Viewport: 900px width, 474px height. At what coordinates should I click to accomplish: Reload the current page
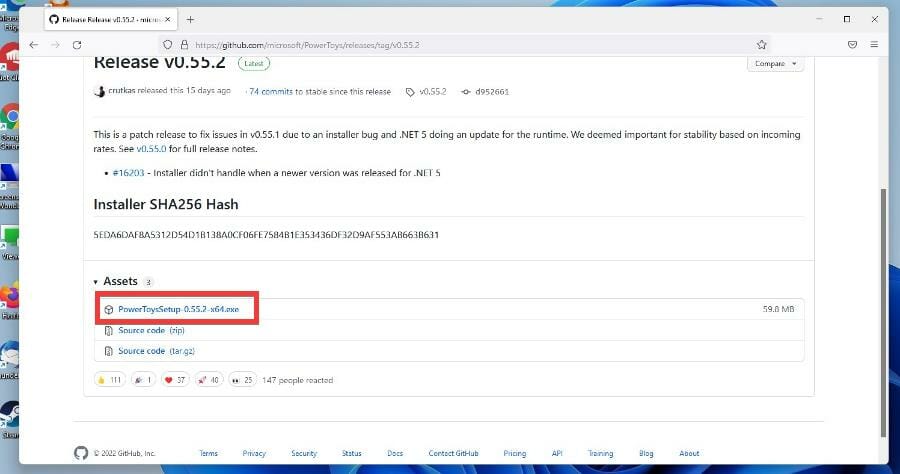coord(77,45)
